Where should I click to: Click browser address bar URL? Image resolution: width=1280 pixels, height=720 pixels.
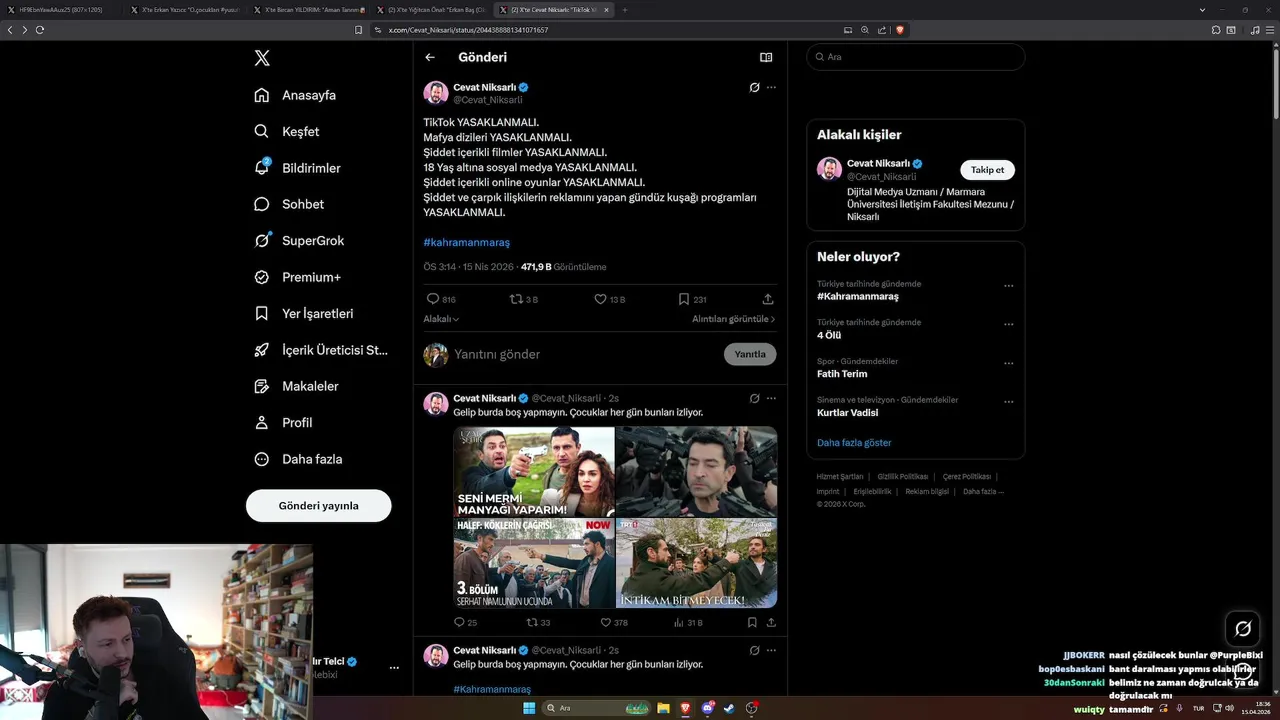468,30
